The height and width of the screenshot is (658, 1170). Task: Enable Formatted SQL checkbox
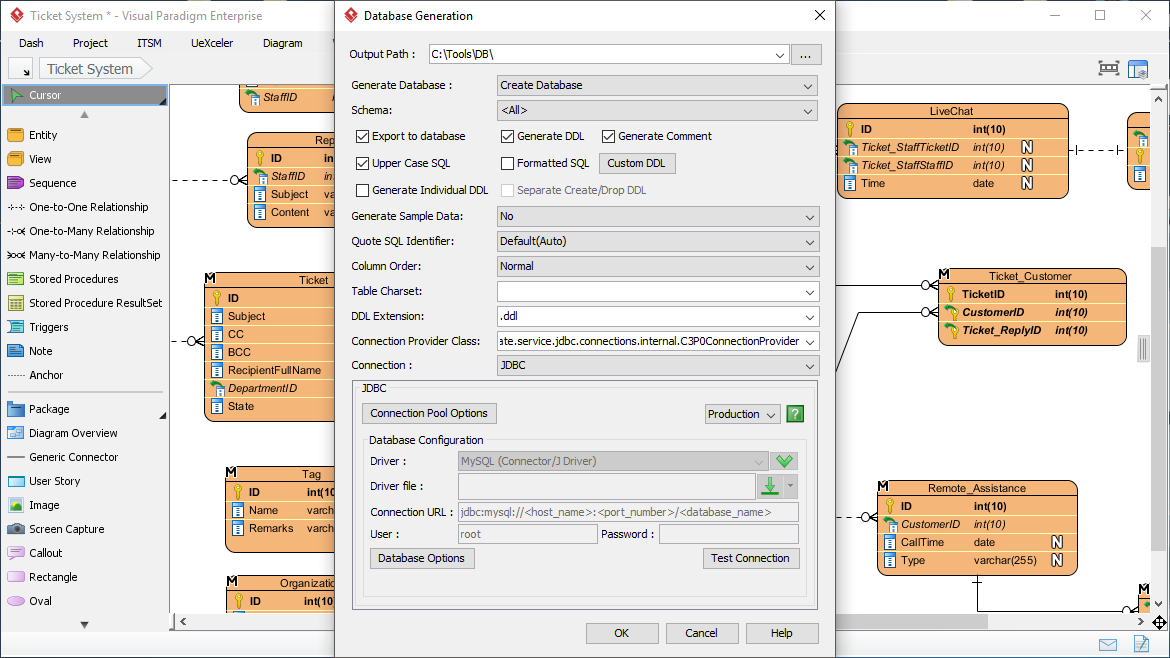click(x=507, y=163)
